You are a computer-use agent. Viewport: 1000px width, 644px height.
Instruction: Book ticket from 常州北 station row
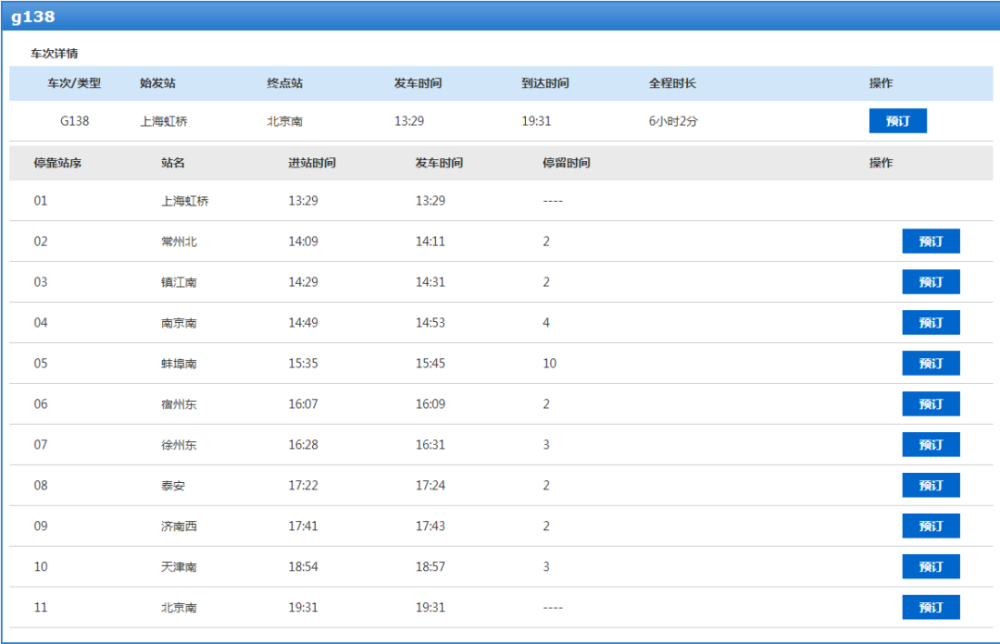coord(930,241)
